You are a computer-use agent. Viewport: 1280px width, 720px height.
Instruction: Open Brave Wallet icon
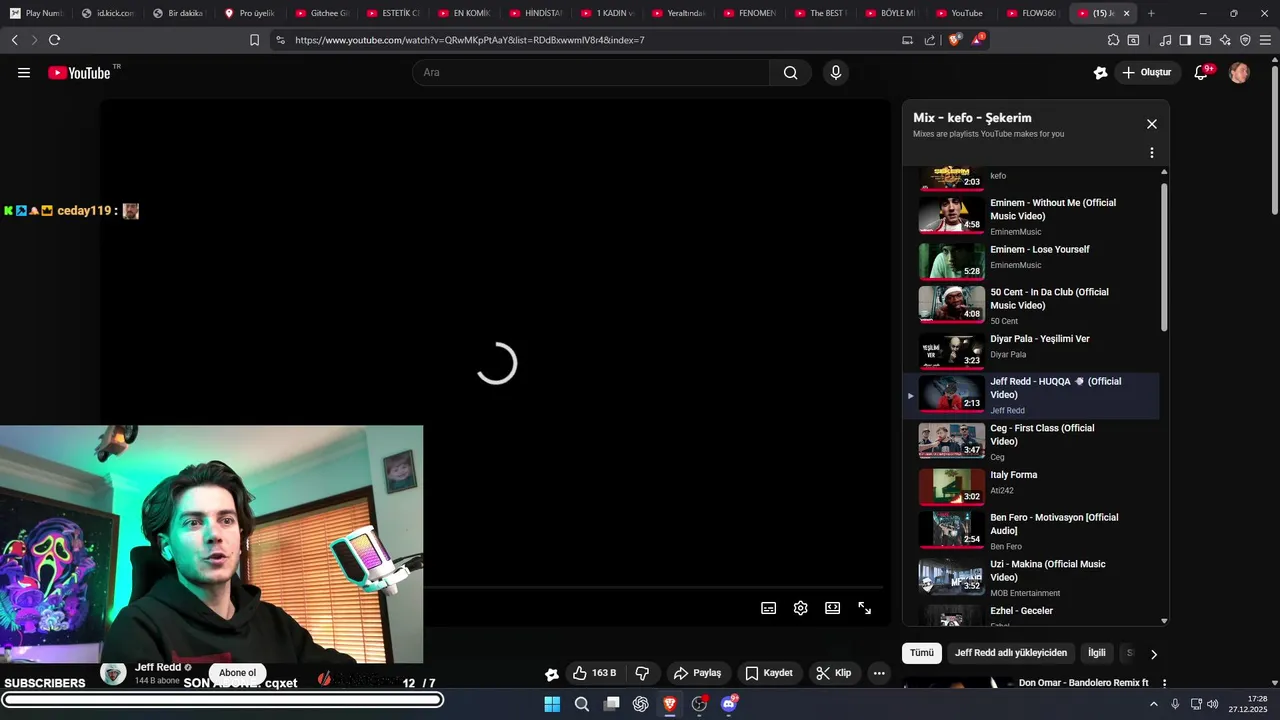pos(1205,40)
